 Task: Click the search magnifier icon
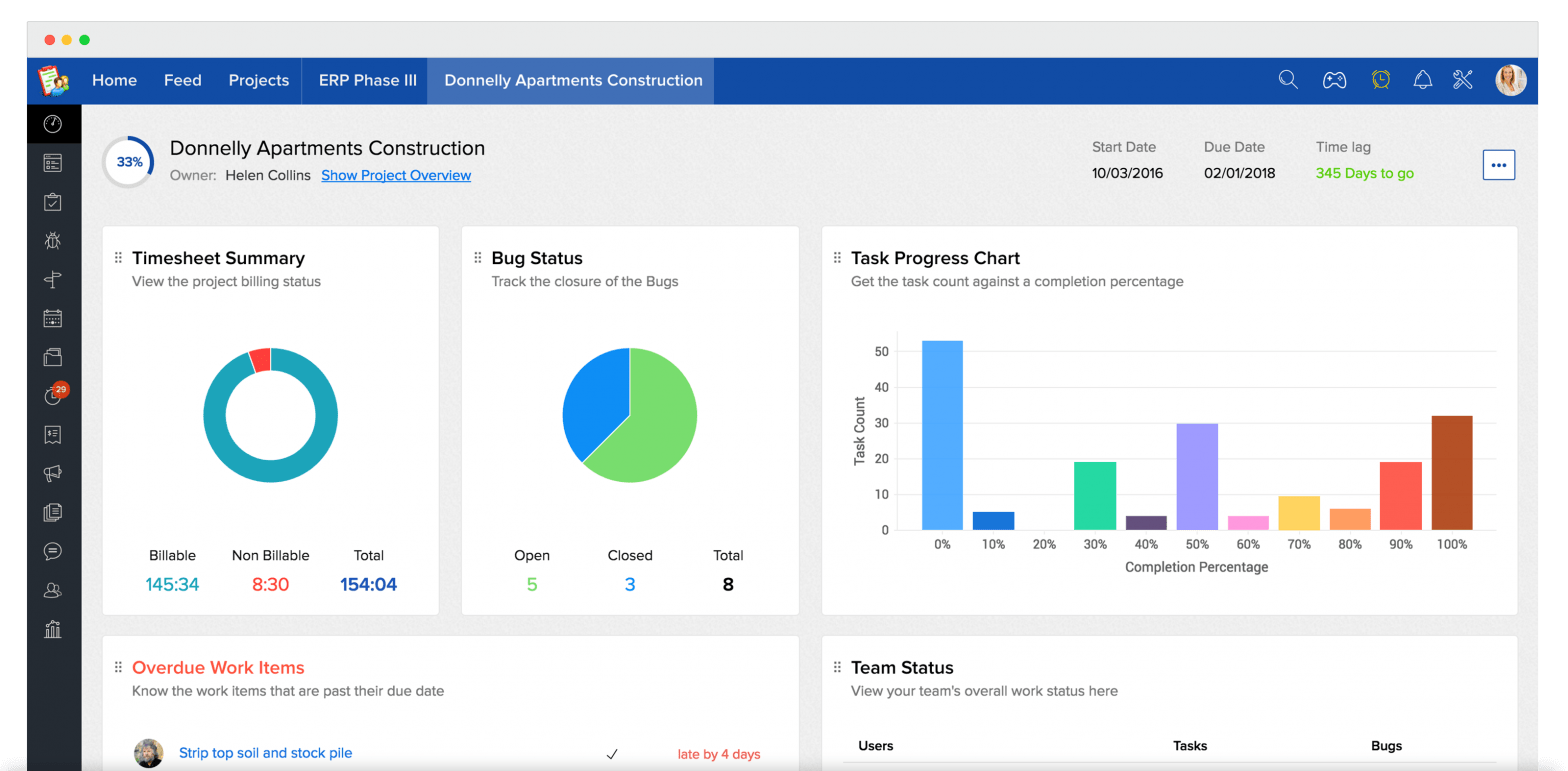point(1288,80)
